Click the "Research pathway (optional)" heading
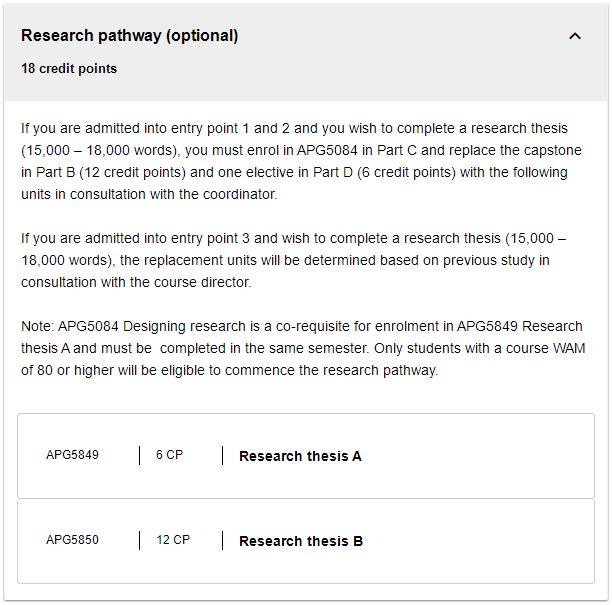 [129, 36]
